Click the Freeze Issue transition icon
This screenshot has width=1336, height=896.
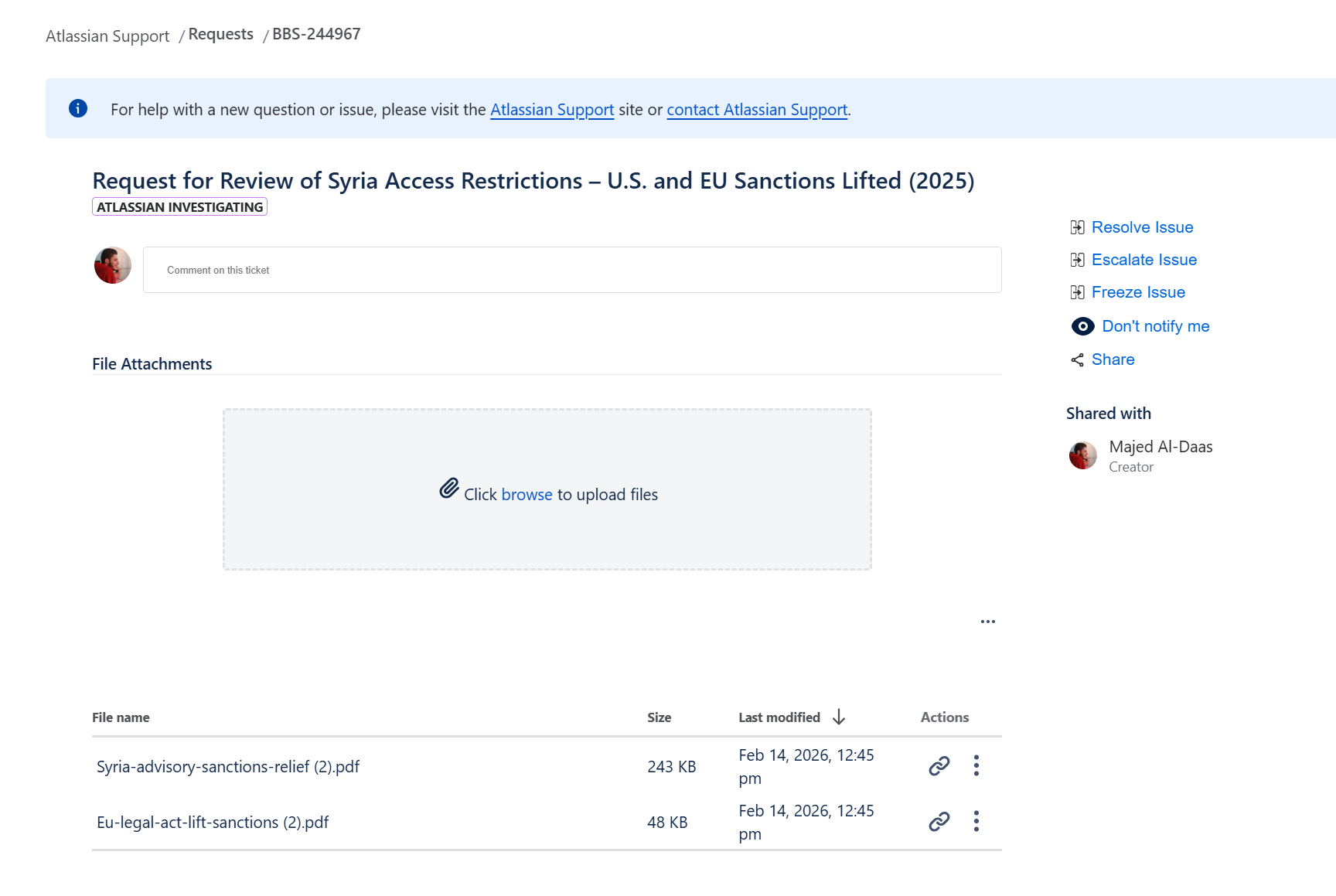(x=1077, y=292)
